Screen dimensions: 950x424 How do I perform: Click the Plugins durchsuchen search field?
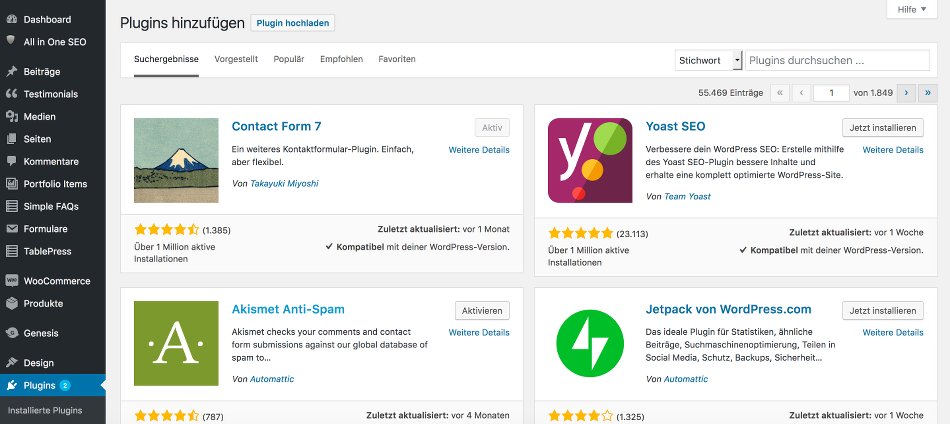[836, 60]
